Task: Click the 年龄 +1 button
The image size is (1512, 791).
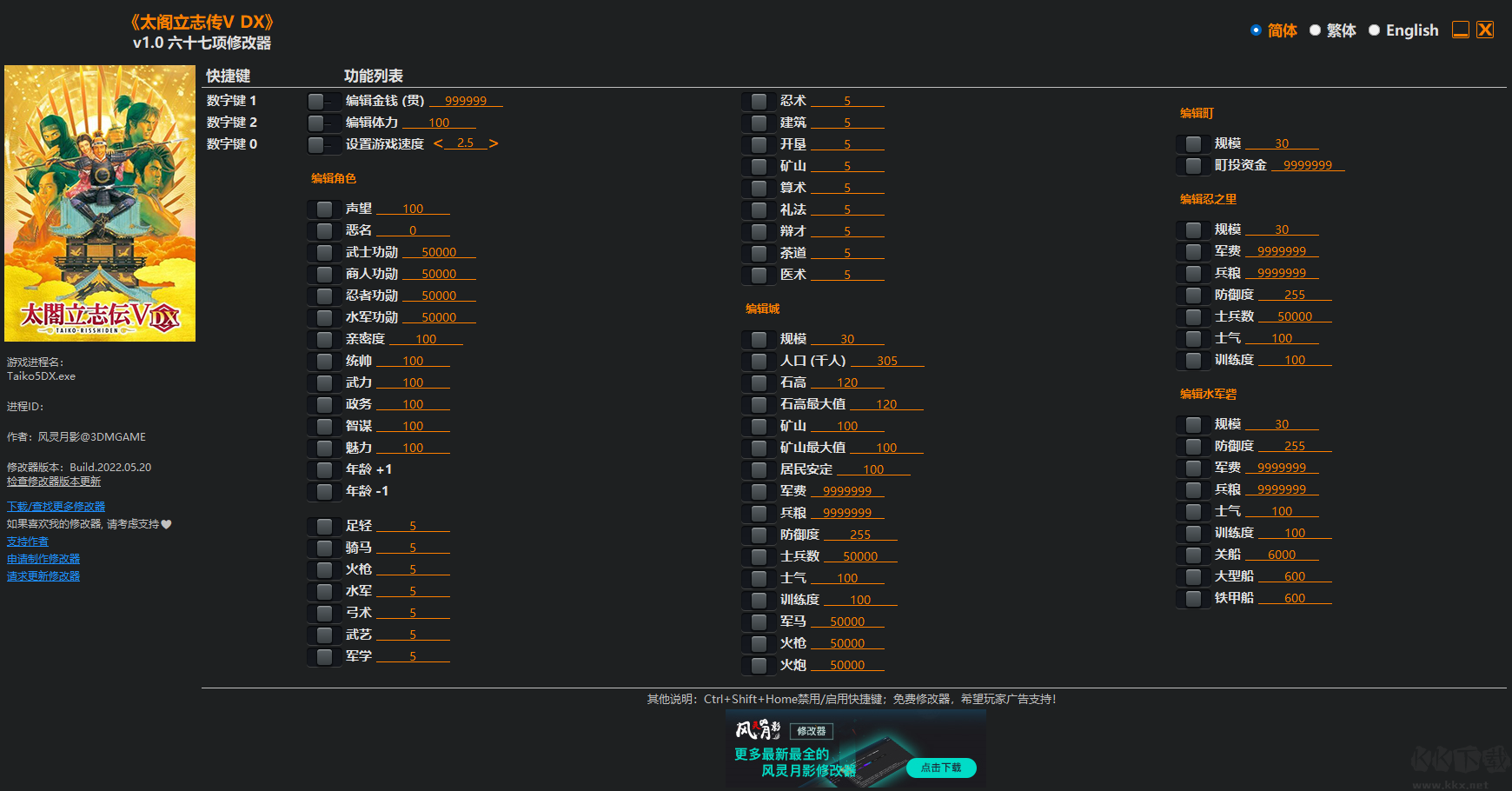Action: [x=324, y=470]
